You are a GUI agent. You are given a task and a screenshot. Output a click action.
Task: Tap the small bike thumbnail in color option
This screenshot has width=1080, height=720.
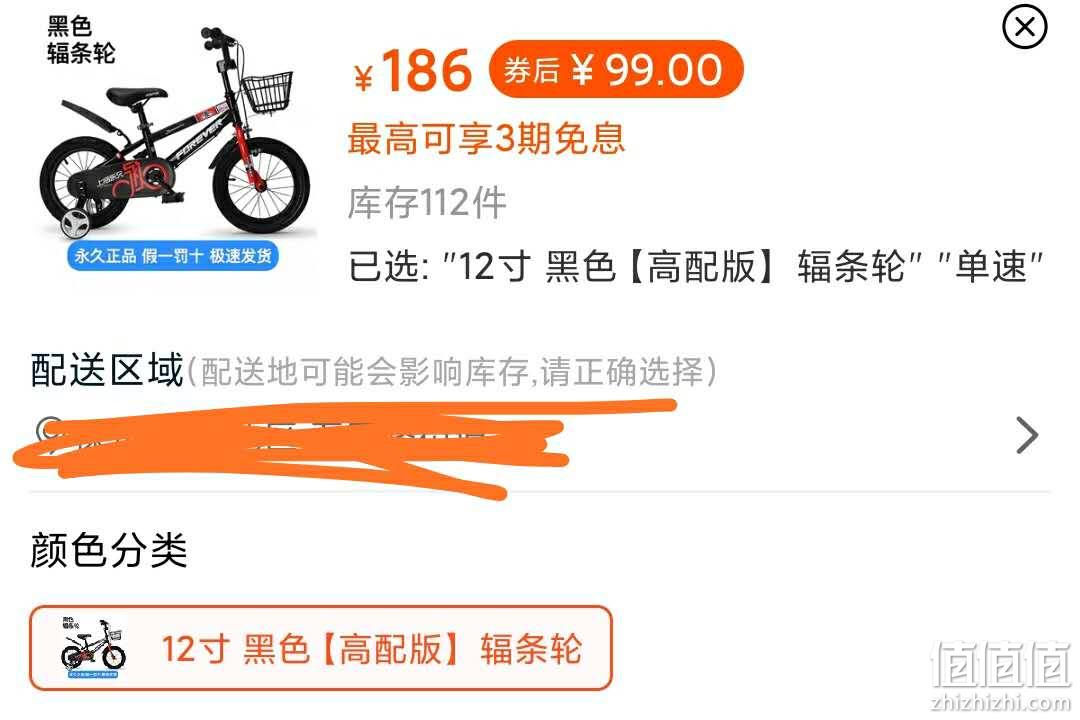pyautogui.click(x=93, y=647)
